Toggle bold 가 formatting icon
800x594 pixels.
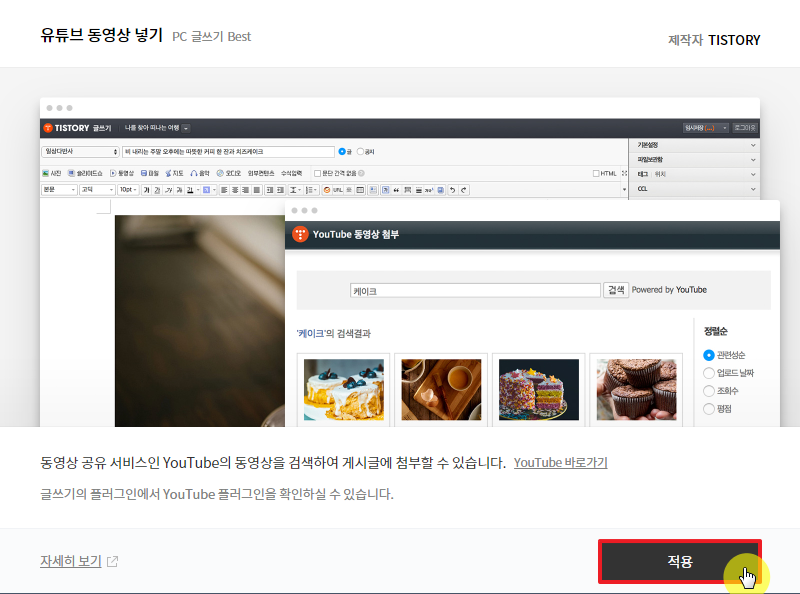[146, 190]
